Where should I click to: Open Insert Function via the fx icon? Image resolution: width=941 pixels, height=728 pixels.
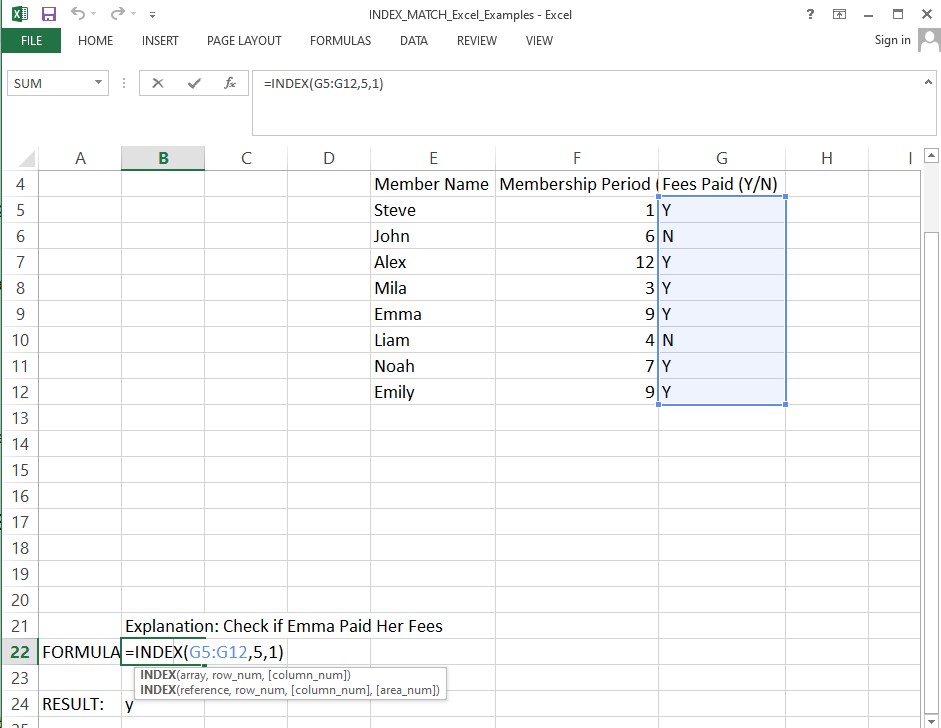pos(230,84)
